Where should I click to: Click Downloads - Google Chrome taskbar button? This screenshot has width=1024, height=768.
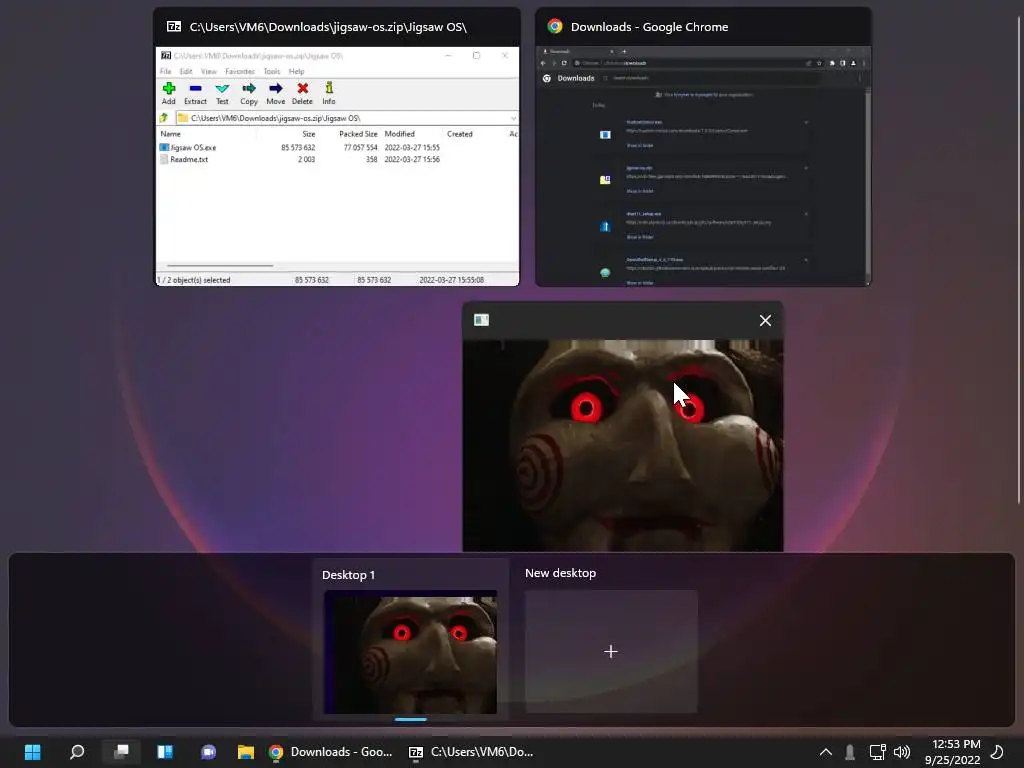click(x=332, y=752)
